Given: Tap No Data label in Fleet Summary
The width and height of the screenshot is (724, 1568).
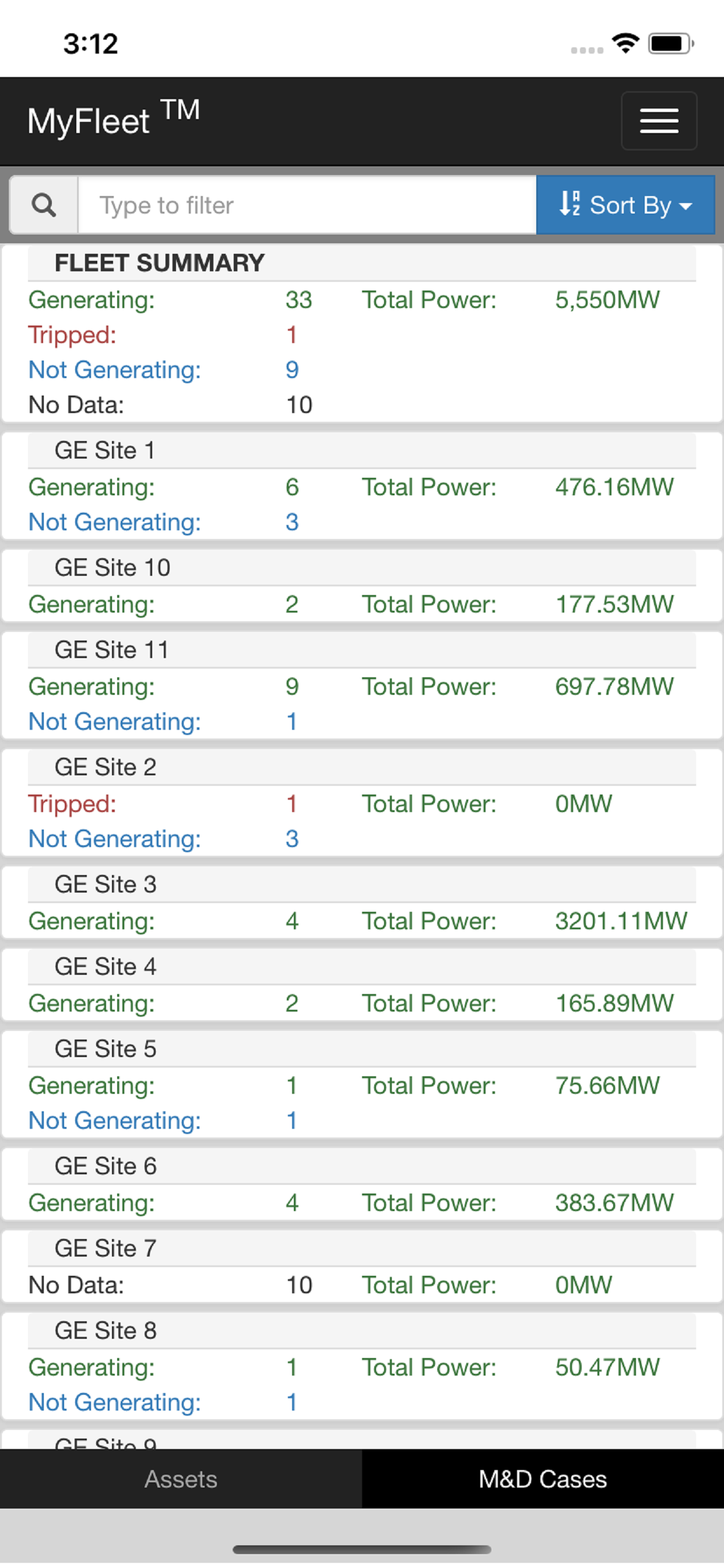Looking at the screenshot, I should point(76,405).
